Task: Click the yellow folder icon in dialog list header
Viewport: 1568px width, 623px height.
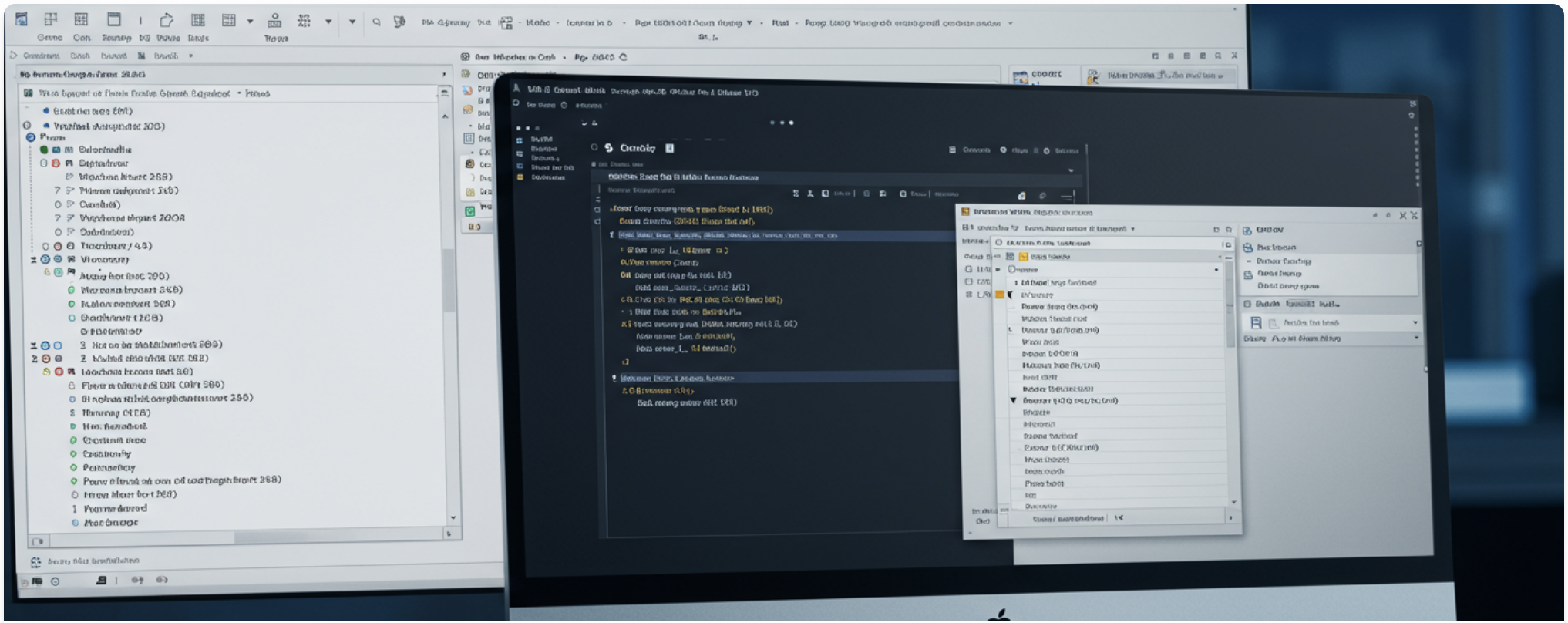Action: point(1024,257)
